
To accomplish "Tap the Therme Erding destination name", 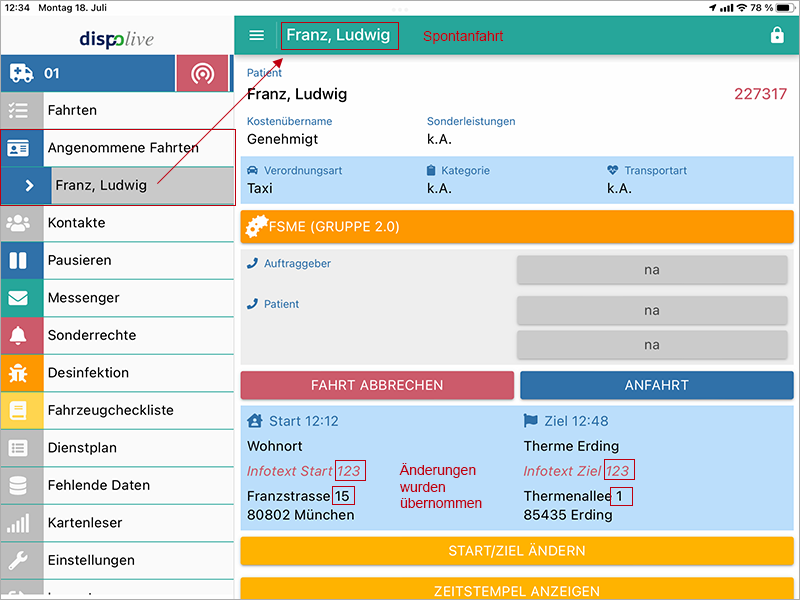I will click(571, 446).
